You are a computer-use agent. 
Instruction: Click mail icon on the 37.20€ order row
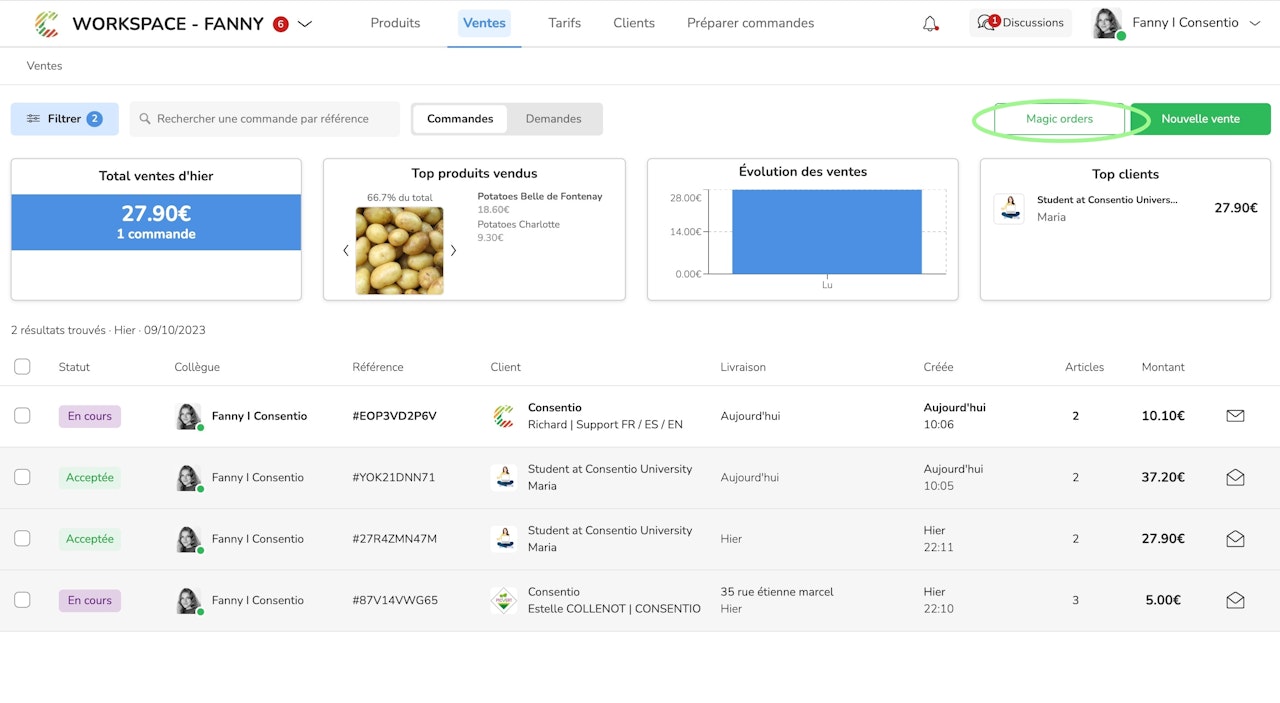pyautogui.click(x=1235, y=478)
